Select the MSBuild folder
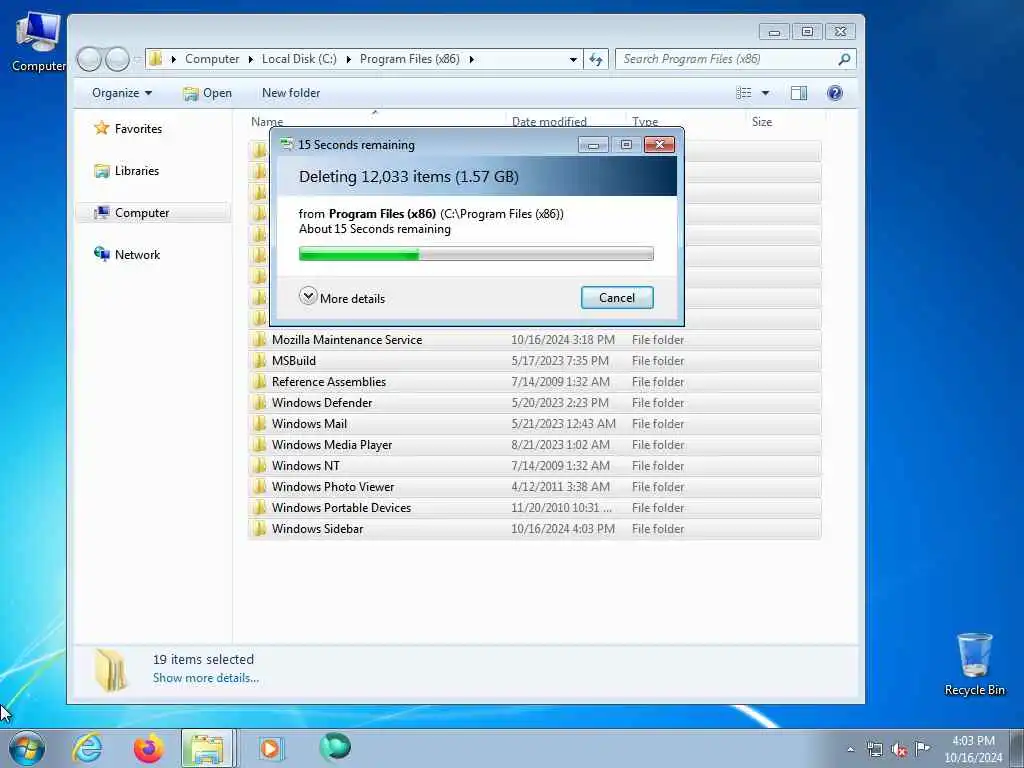Viewport: 1024px width, 768px height. point(534,360)
